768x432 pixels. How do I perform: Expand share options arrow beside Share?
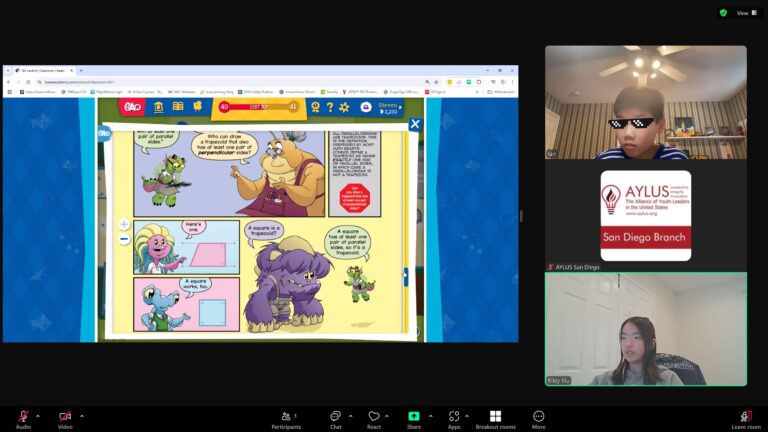coord(431,416)
